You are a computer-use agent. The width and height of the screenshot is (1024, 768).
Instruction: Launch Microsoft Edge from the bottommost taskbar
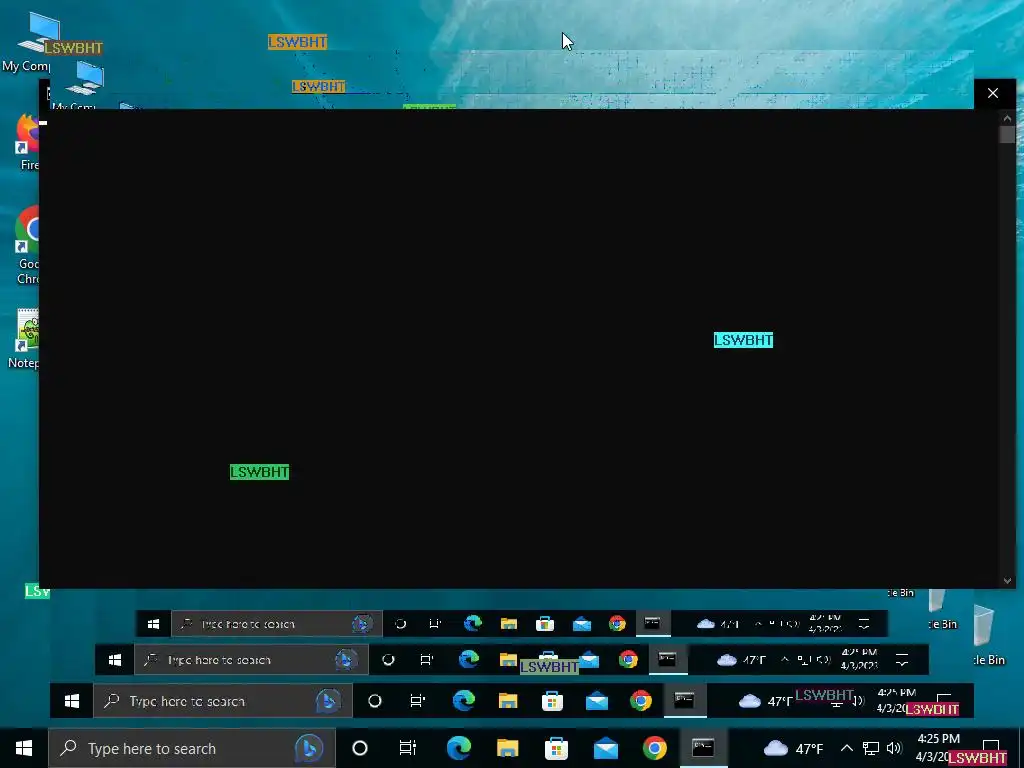pos(459,748)
